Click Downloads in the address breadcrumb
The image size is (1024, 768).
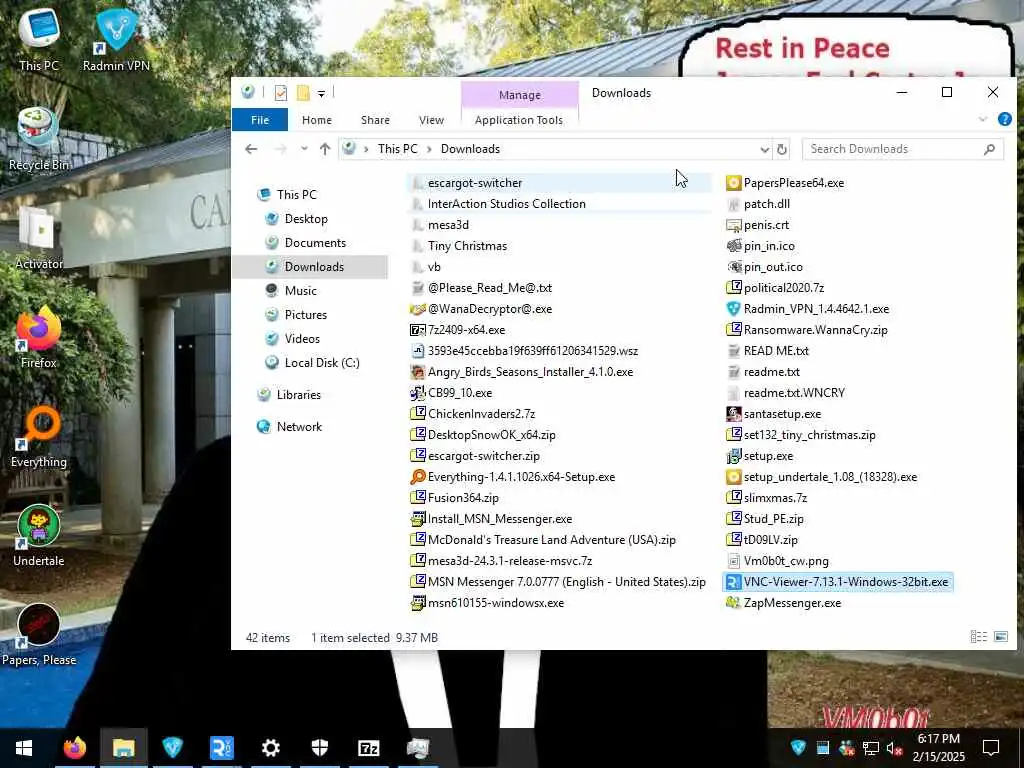(x=470, y=149)
